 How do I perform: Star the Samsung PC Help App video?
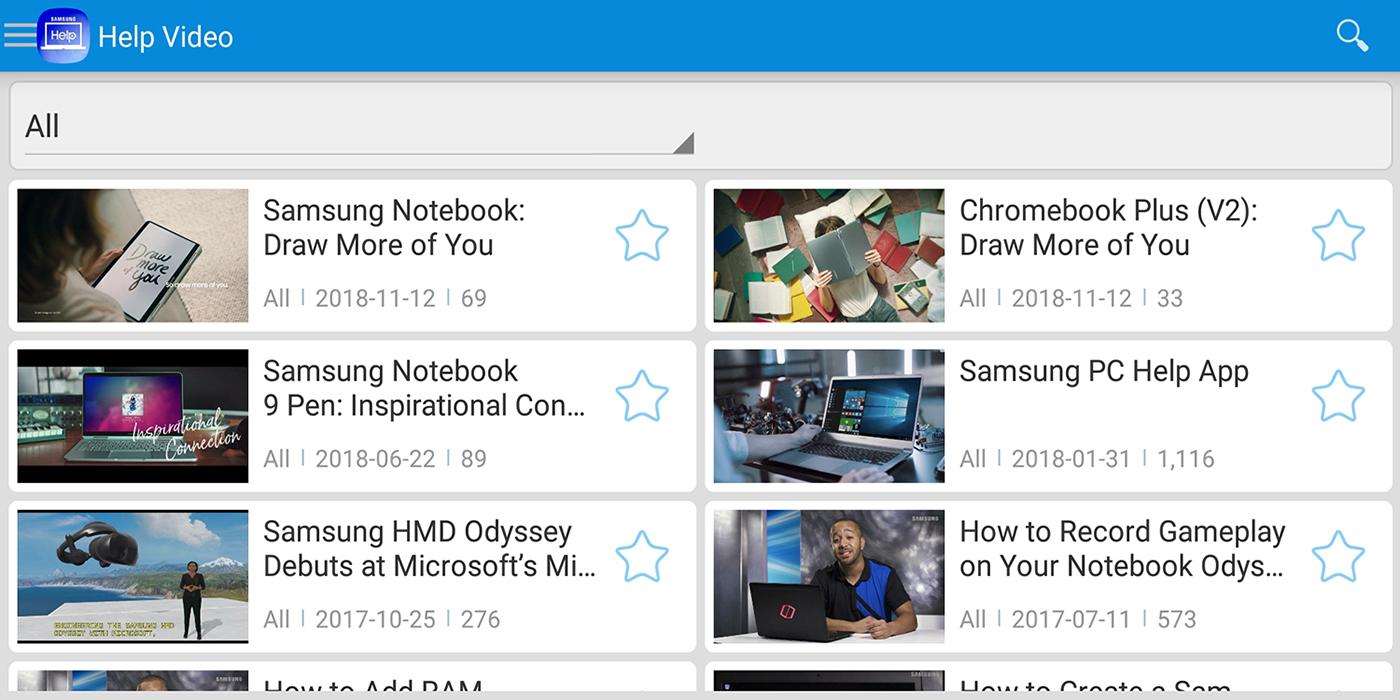(x=1337, y=396)
